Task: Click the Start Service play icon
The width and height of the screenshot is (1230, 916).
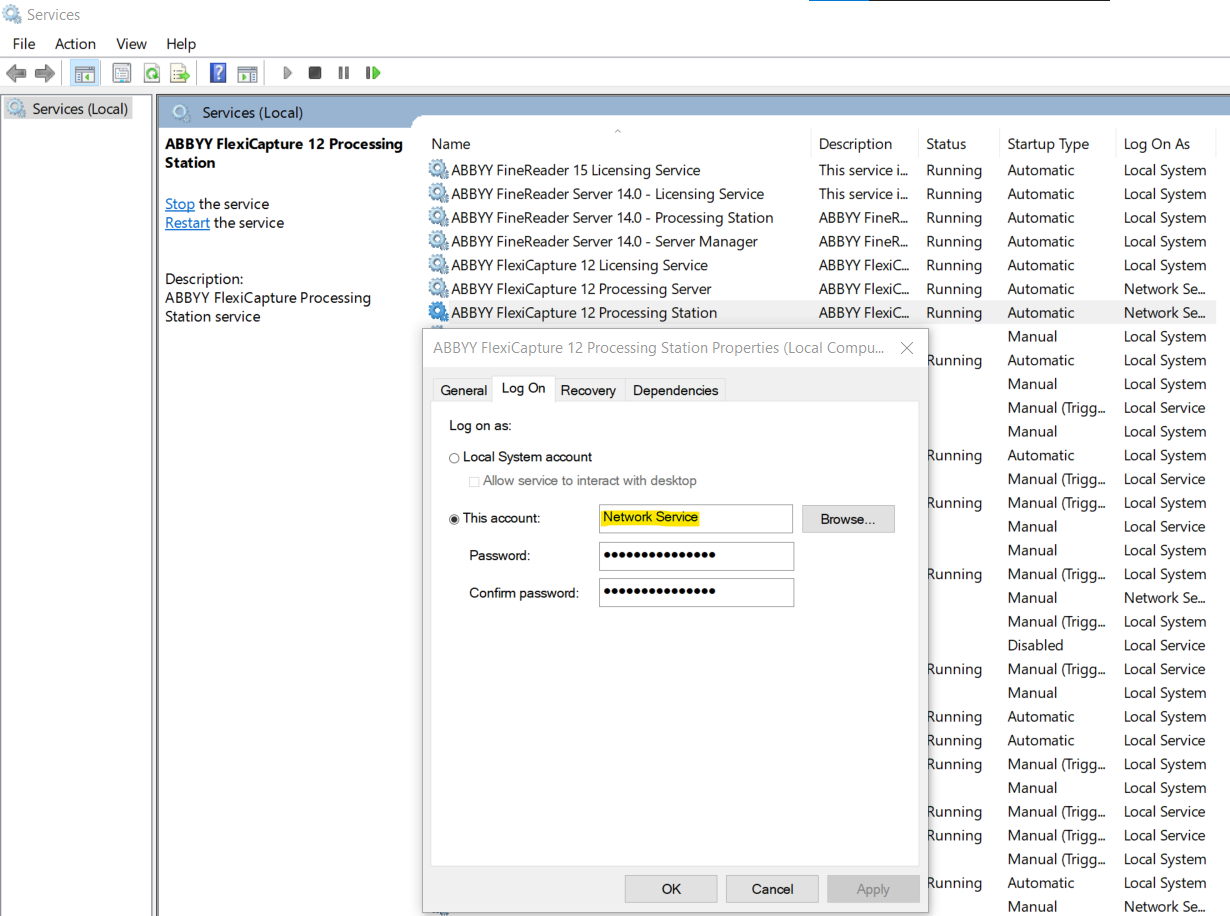Action: tap(287, 73)
